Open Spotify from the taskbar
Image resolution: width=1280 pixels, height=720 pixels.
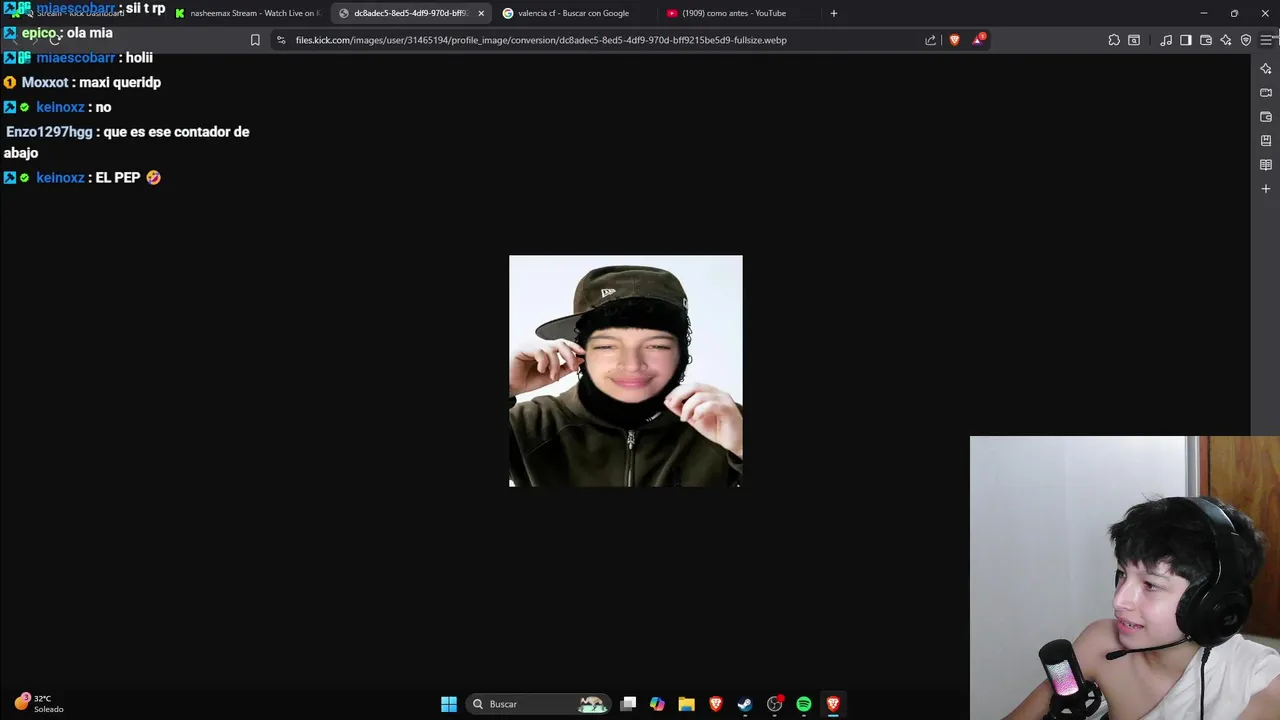click(x=804, y=704)
